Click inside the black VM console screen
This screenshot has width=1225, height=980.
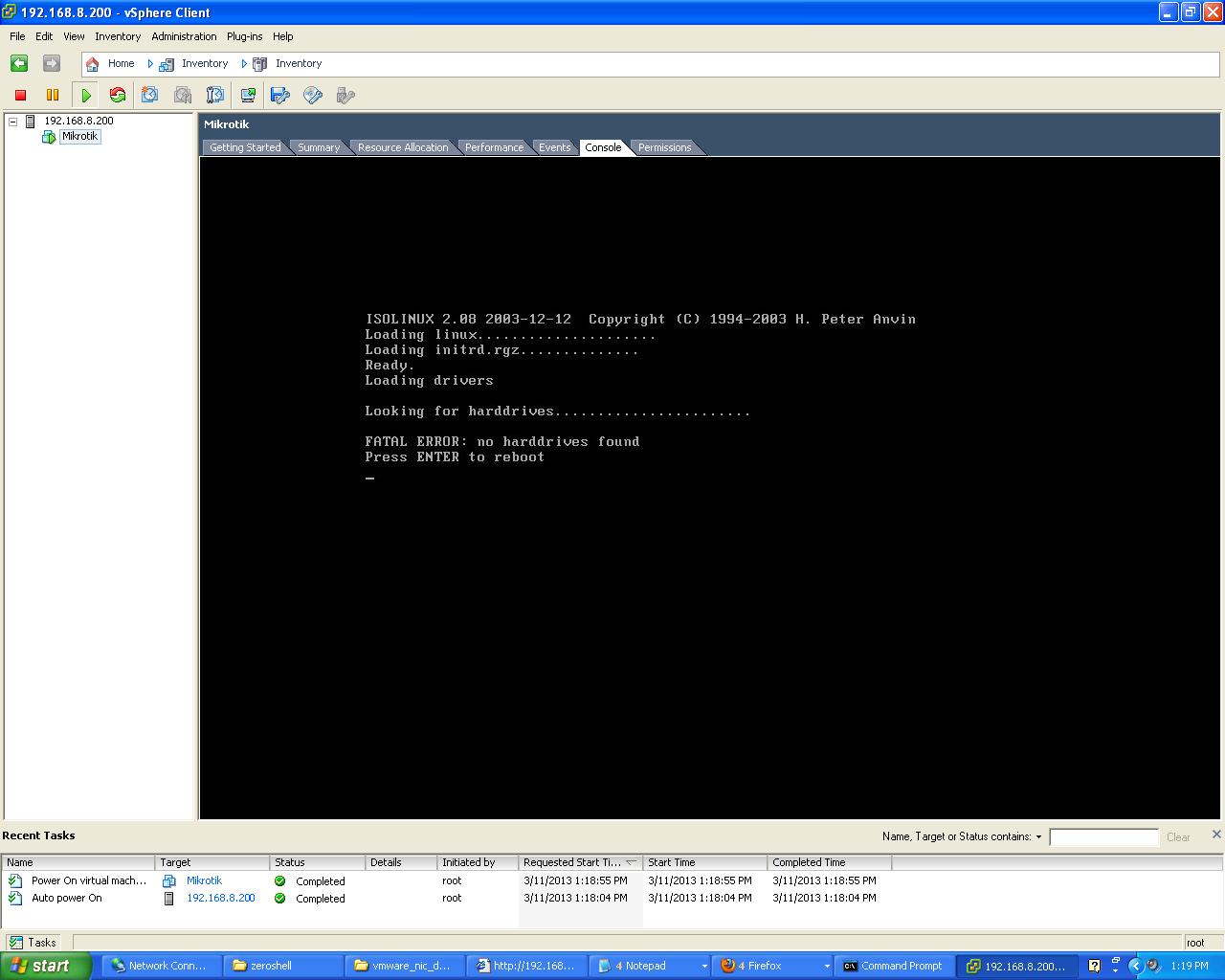709,488
